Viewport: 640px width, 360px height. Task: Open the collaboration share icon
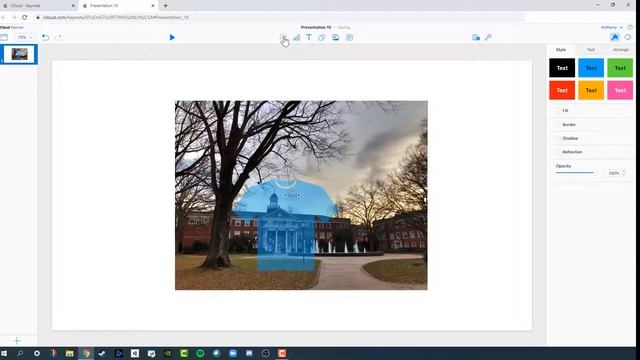pos(476,38)
